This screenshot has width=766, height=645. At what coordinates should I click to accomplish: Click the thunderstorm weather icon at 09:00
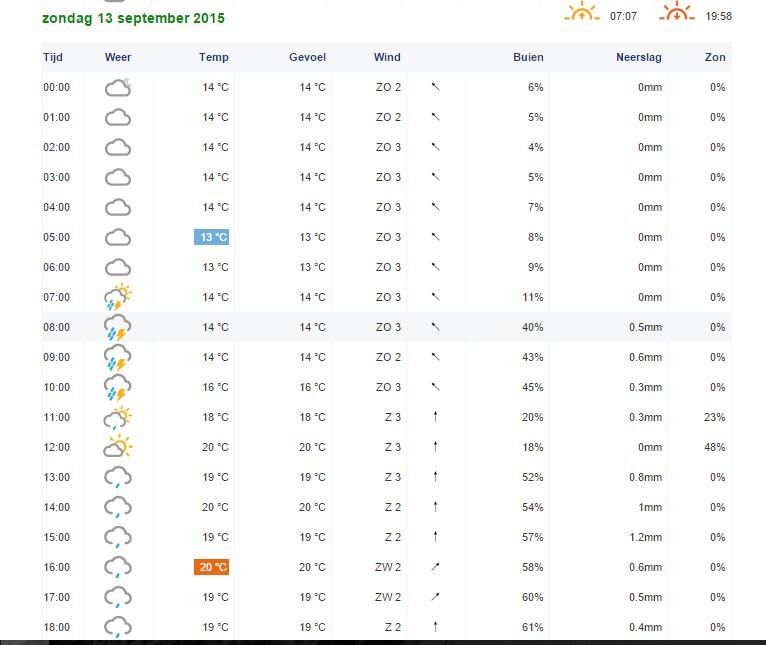tap(118, 357)
